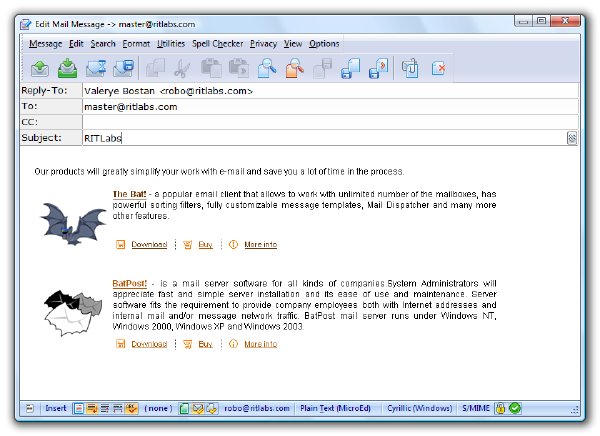
Task: Click the envelope with floppy disk save icon
Action: point(123,68)
